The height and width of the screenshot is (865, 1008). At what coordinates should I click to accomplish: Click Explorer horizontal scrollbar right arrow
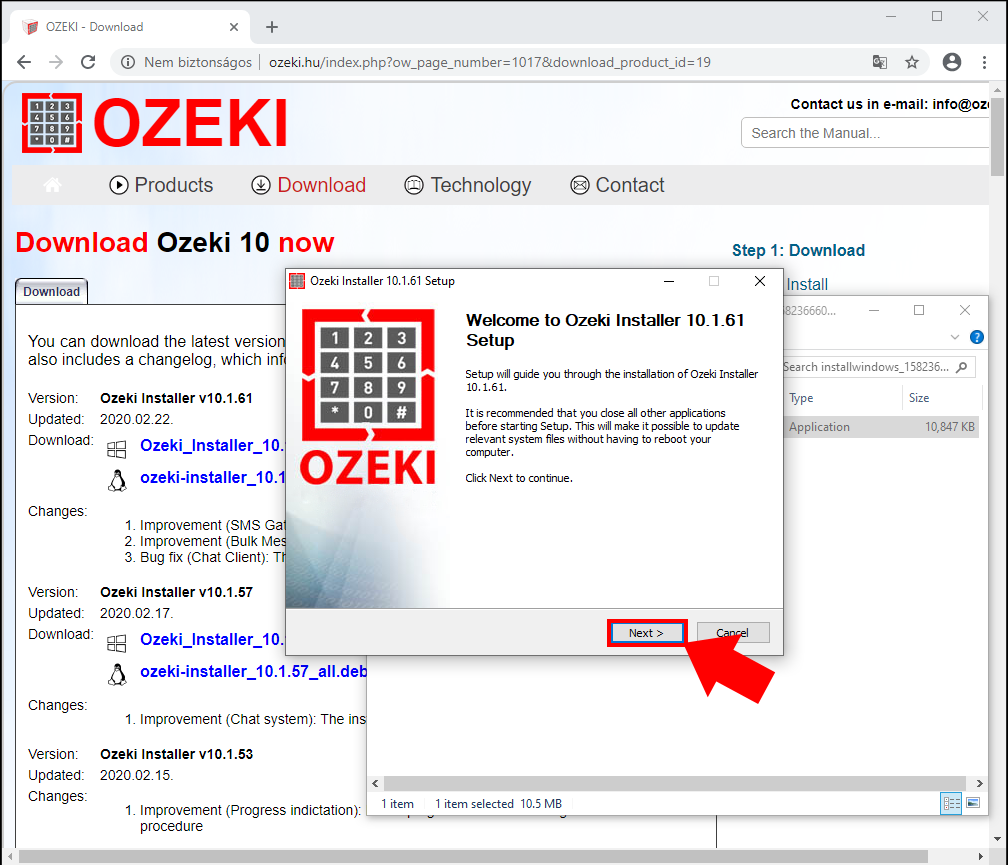(x=979, y=783)
